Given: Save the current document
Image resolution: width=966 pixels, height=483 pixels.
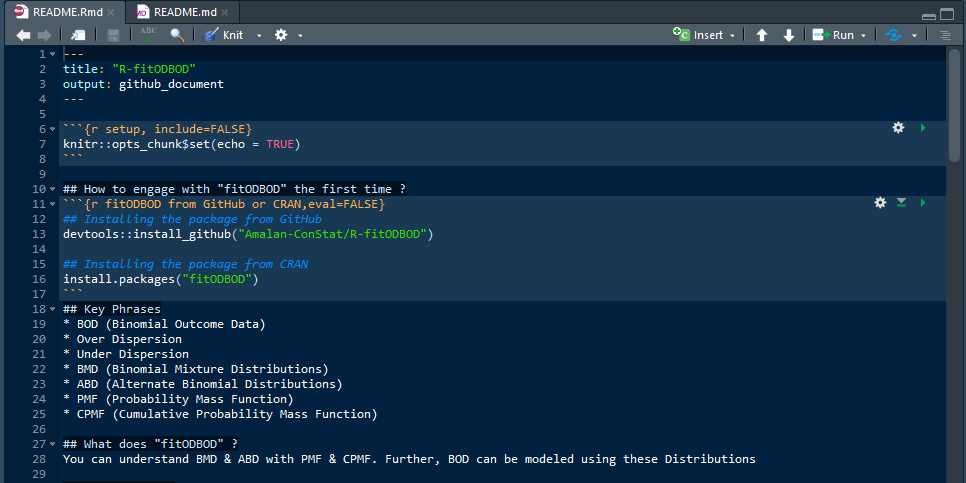Looking at the screenshot, I should (x=113, y=35).
